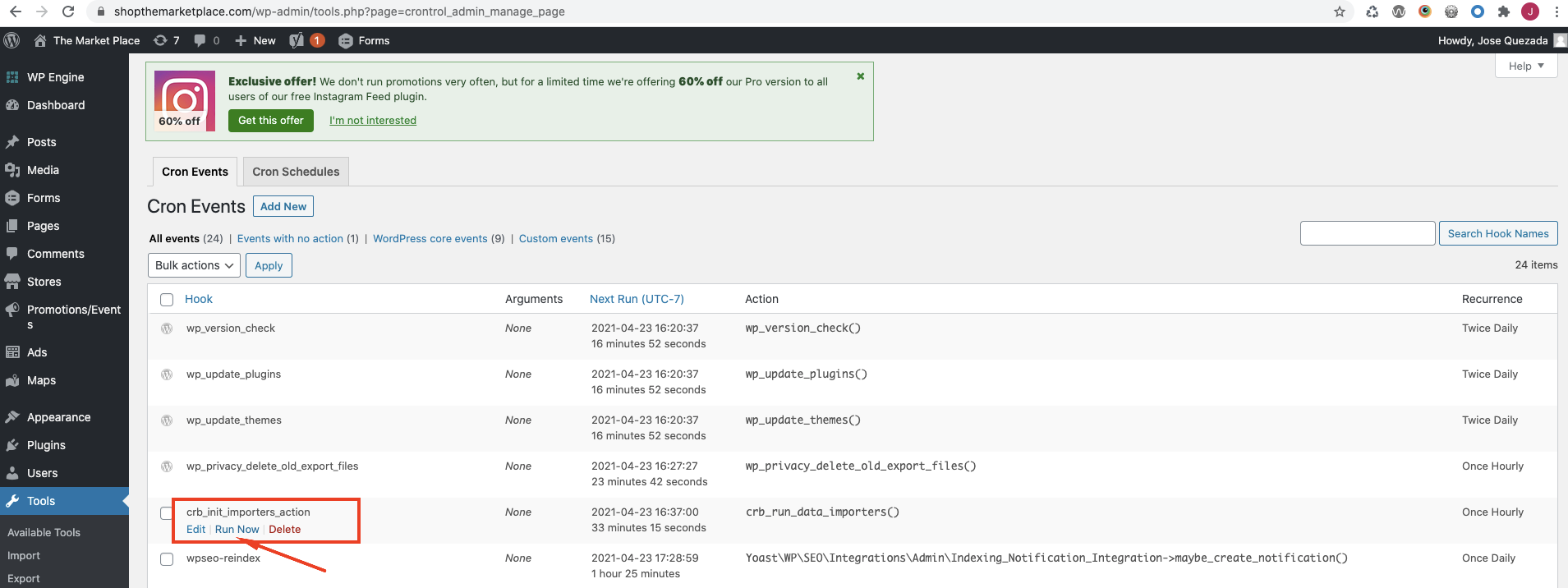Expand the Help panel dropdown
Image resolution: width=1568 pixels, height=588 pixels.
click(x=1525, y=66)
